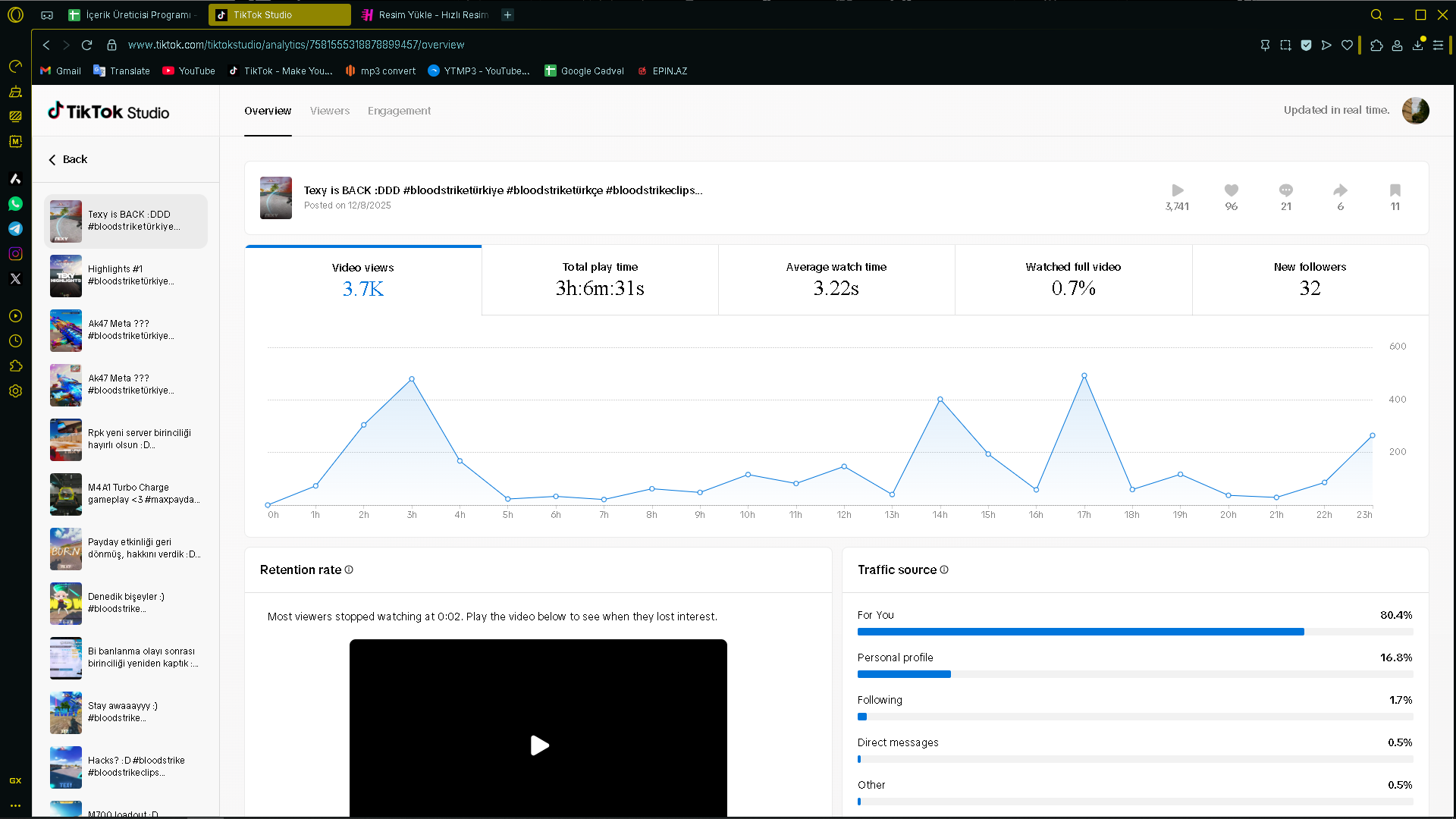Open WhatsApp in the Opera sidebar
Image resolution: width=1456 pixels, height=819 pixels.
click(15, 204)
